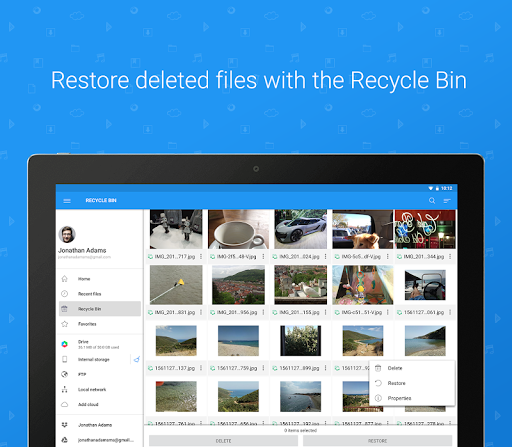Screen dimensions: 512x447
Task: Click the RESTORE button at bottom
Action: [x=377, y=441]
